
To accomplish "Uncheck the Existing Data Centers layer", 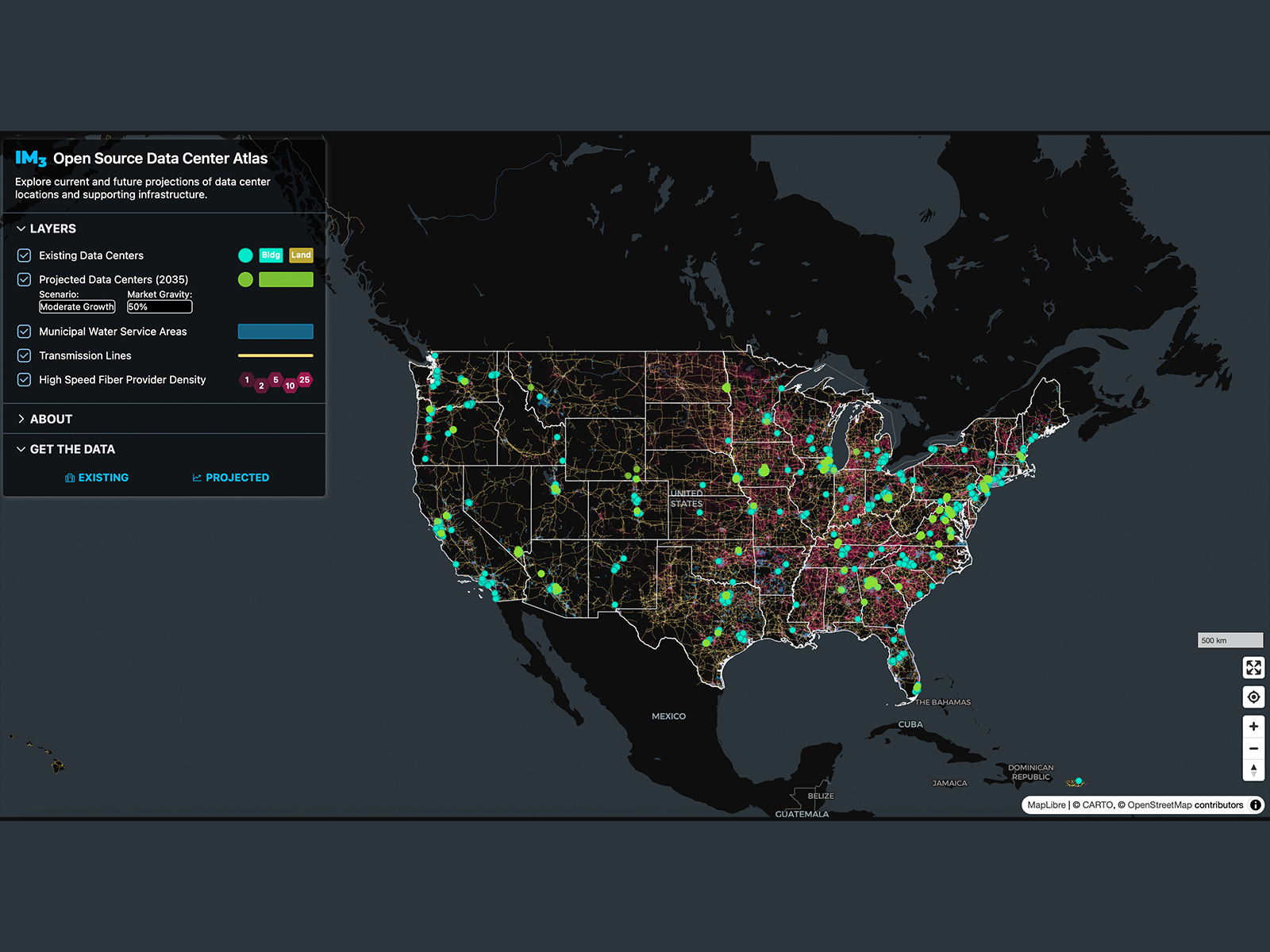I will pyautogui.click(x=23, y=255).
